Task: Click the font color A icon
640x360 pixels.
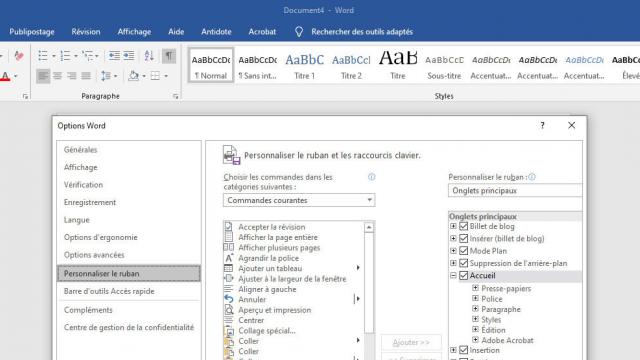Action: [x=5, y=76]
